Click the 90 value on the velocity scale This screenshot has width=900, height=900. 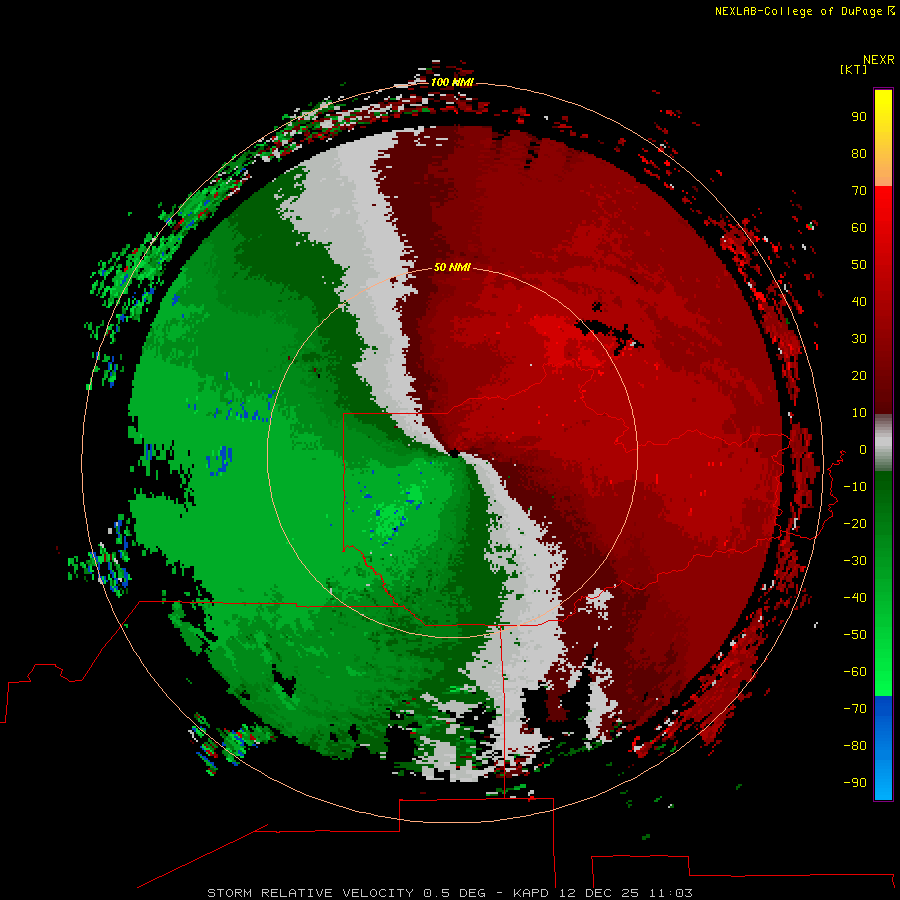(x=859, y=117)
